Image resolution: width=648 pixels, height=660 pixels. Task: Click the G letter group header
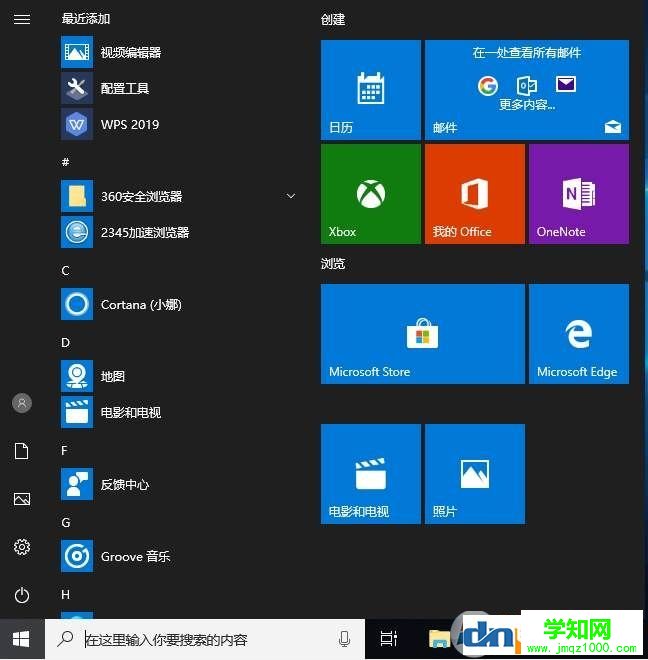[66, 522]
